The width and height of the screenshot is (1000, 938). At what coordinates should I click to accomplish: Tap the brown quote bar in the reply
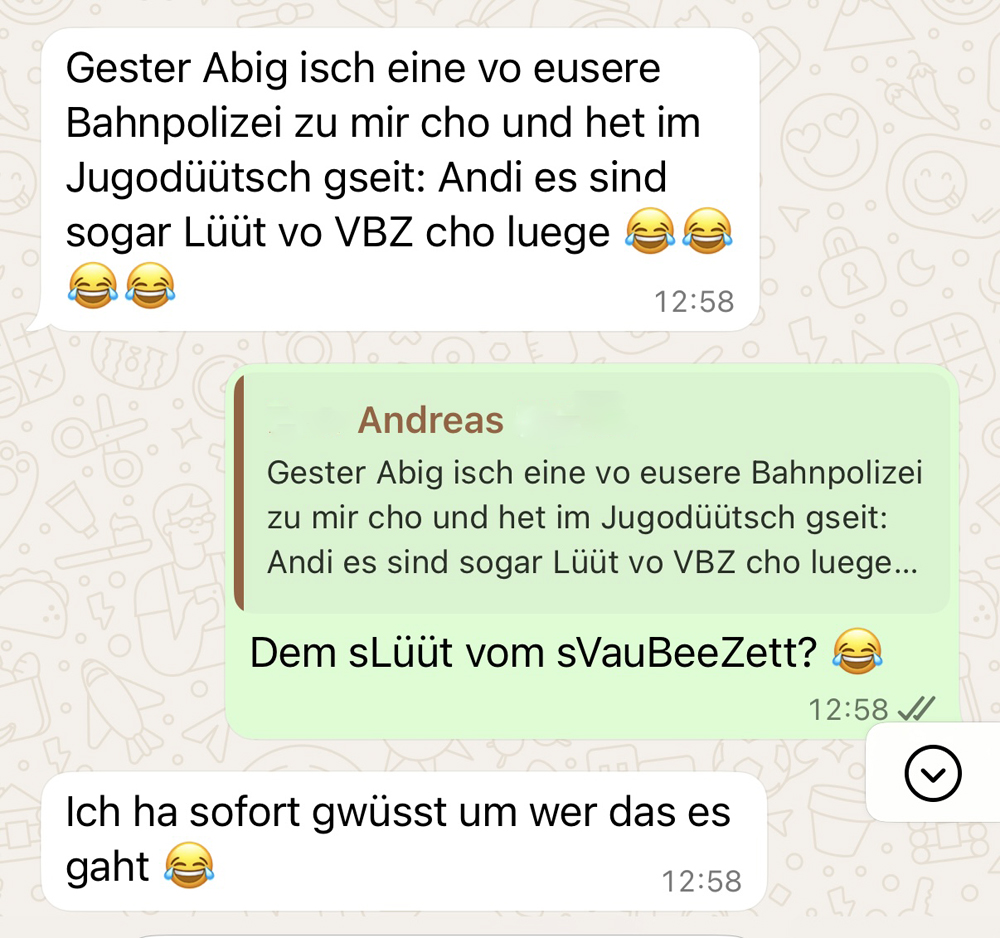[x=240, y=494]
